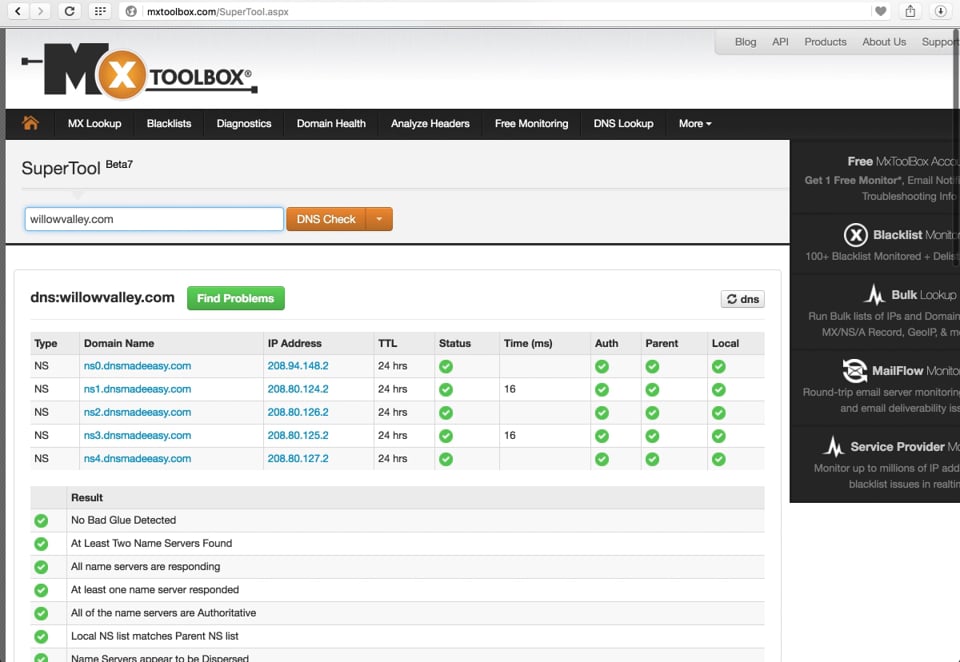Click the SuperTool title text

click(x=61, y=168)
